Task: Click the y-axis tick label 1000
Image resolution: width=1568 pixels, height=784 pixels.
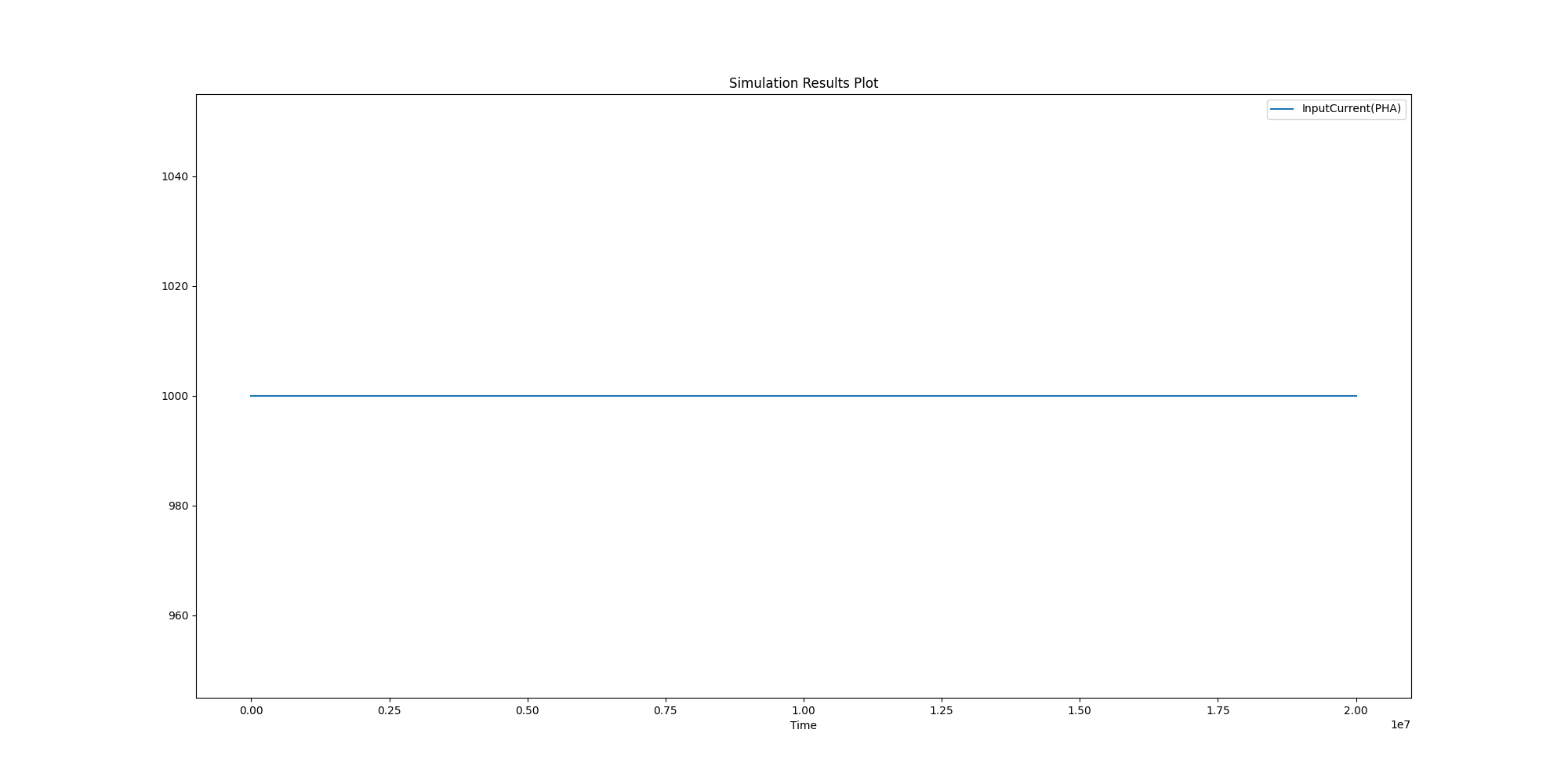Action: (175, 396)
